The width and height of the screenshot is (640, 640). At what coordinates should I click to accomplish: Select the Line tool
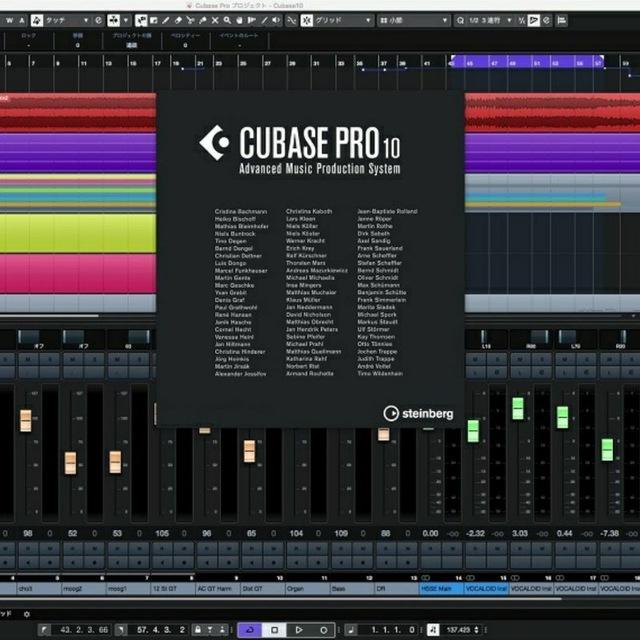pos(264,20)
